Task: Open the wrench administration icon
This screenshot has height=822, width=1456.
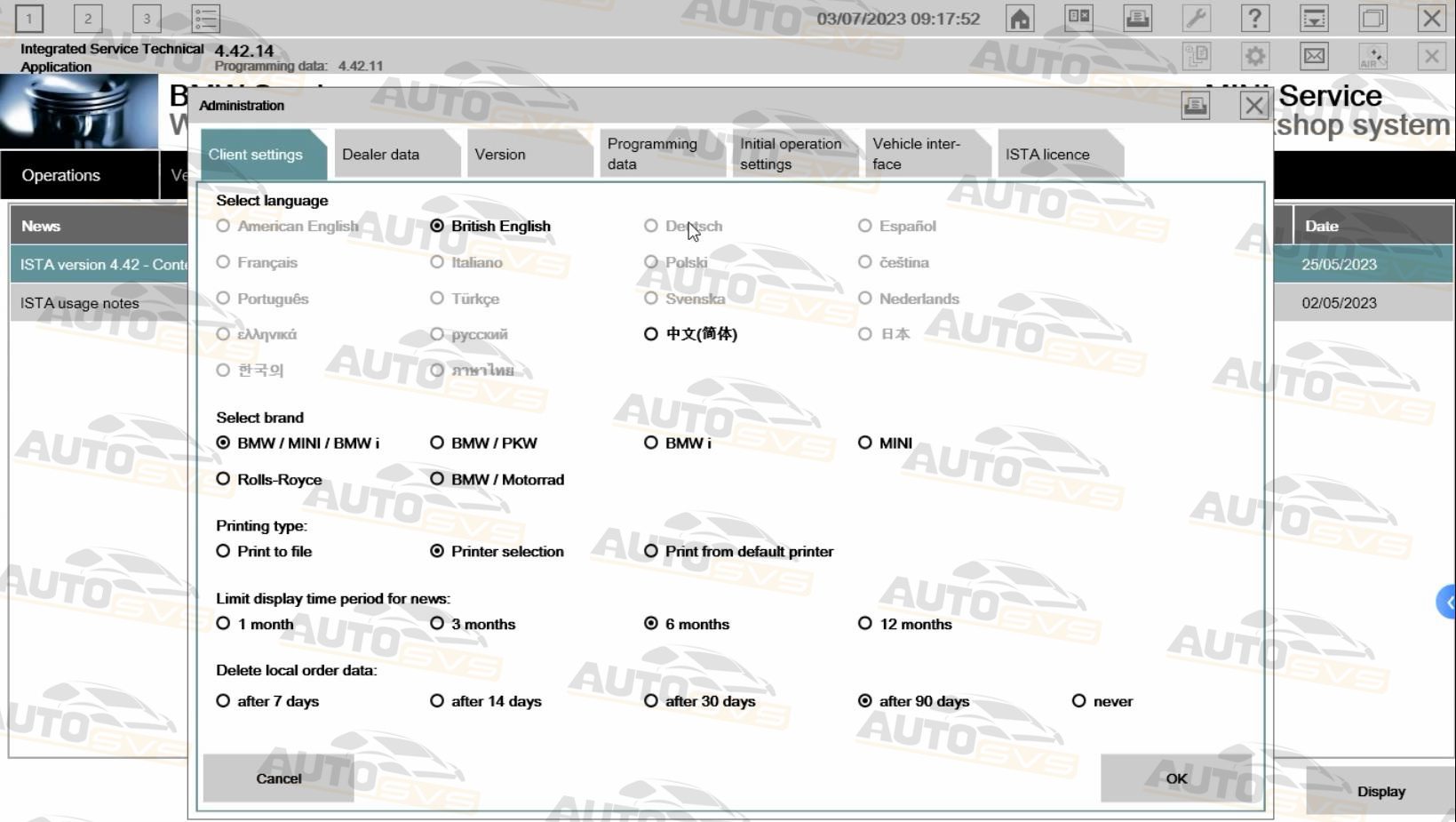Action: point(1197,18)
